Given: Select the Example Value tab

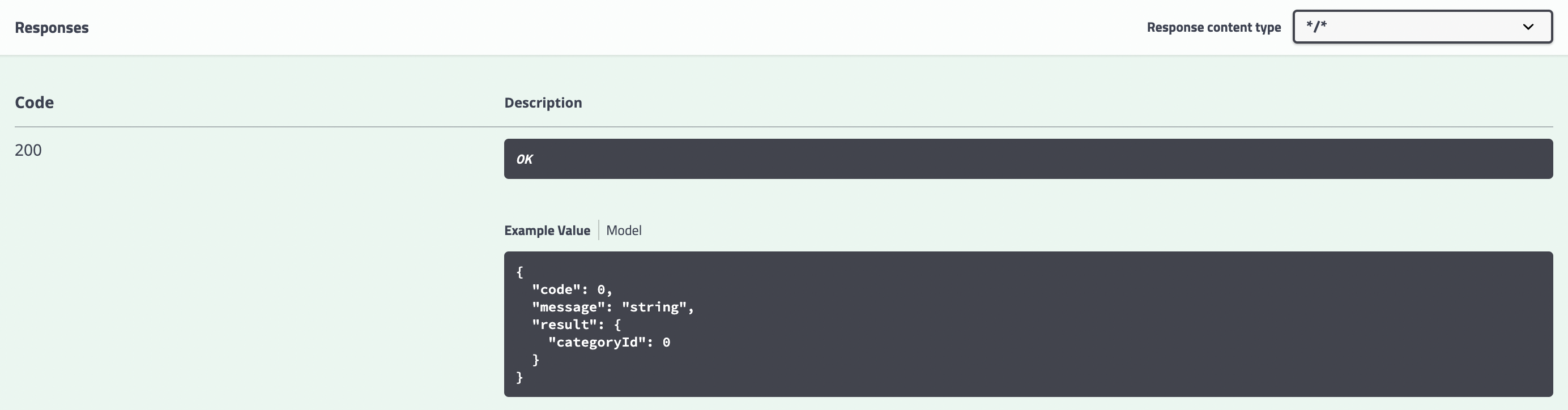Looking at the screenshot, I should tap(547, 230).
